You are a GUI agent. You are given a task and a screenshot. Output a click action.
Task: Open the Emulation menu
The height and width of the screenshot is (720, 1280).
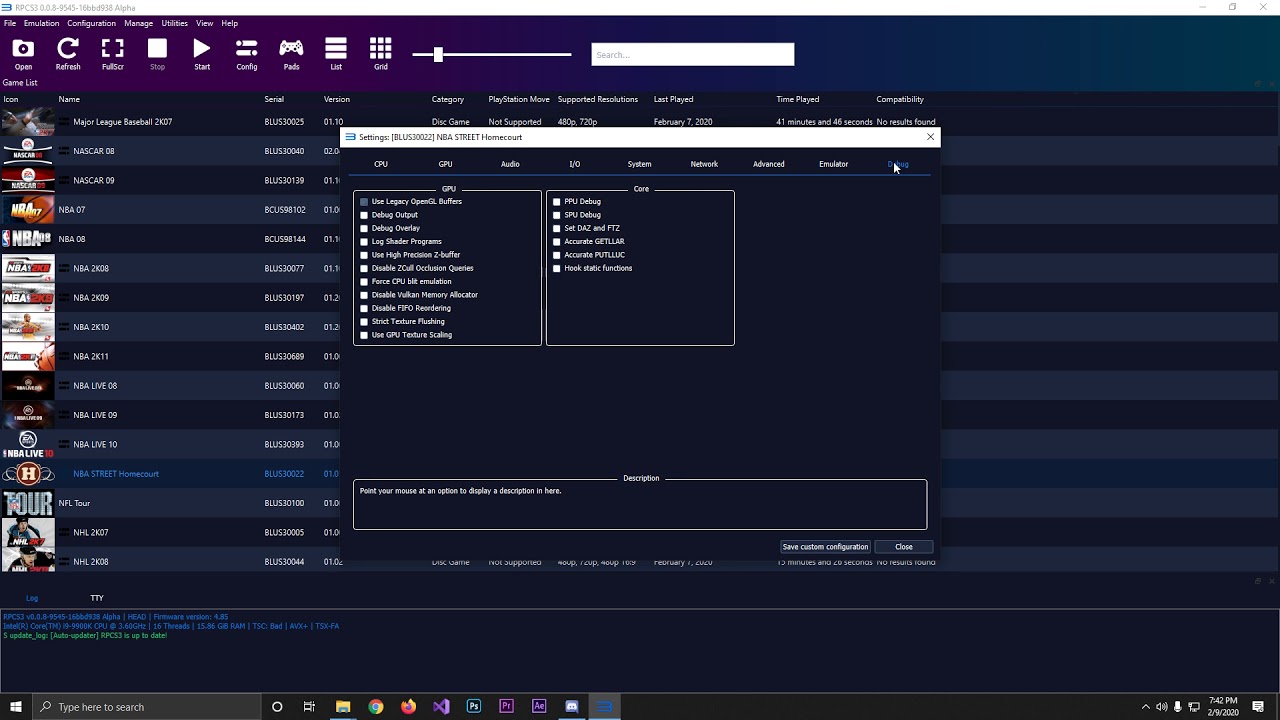(41, 23)
